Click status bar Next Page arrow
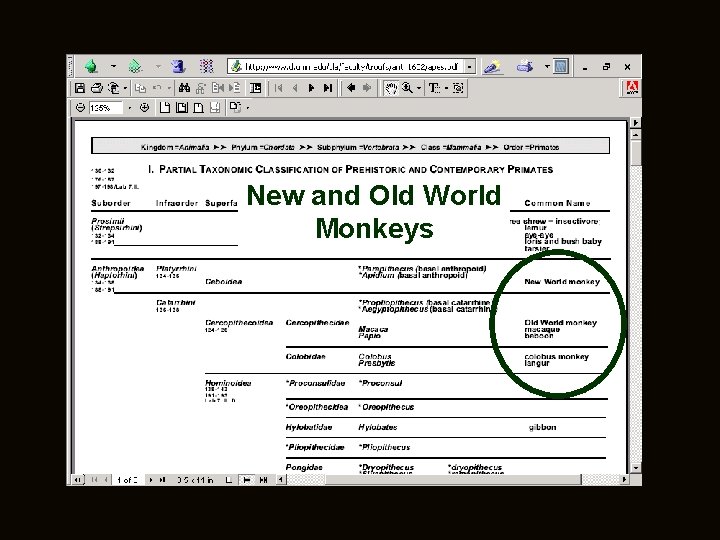Viewport: 720px width, 540px height. point(151,480)
